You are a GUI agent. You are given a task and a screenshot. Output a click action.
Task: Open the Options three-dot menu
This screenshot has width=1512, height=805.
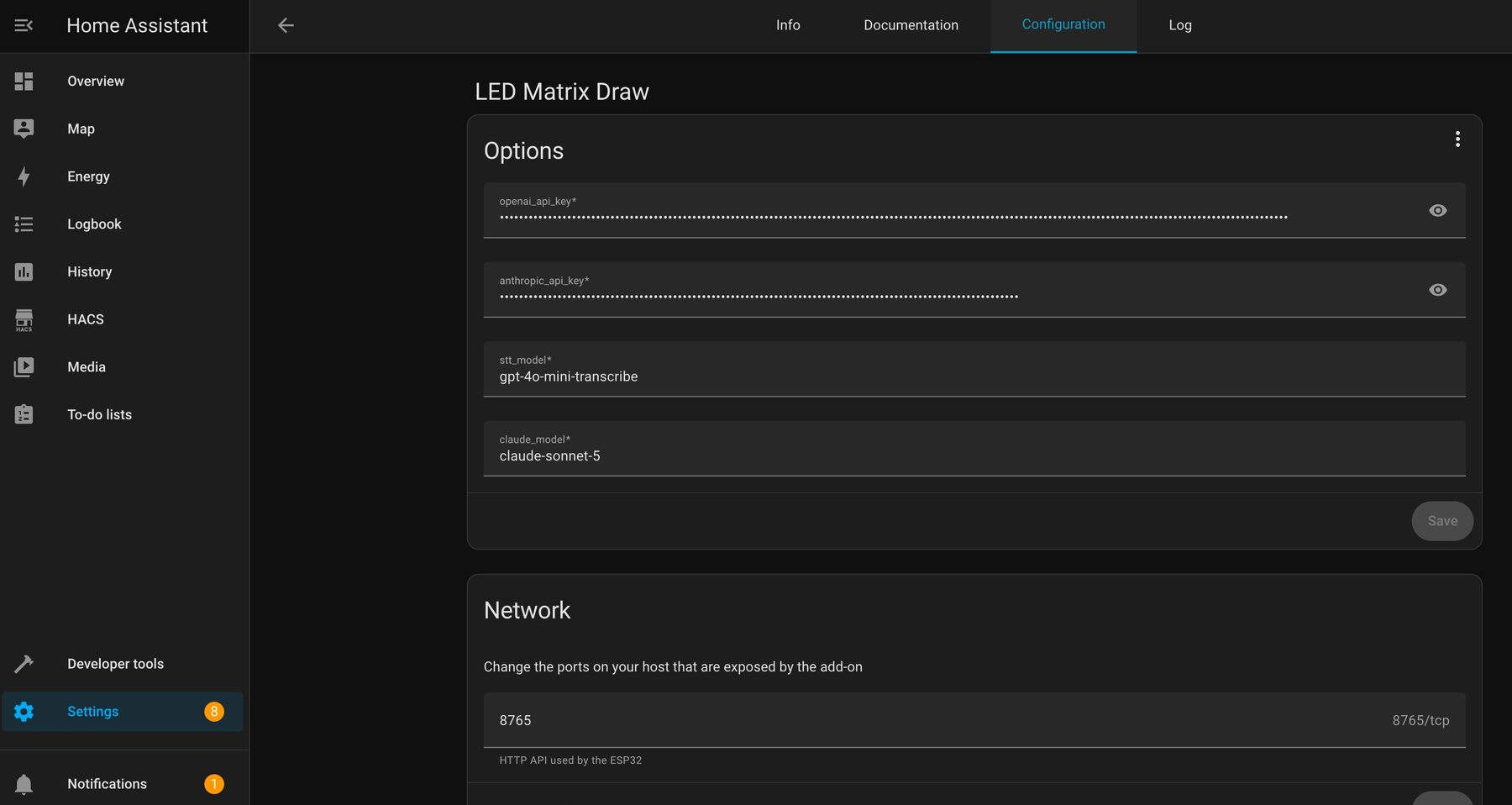pos(1457,139)
